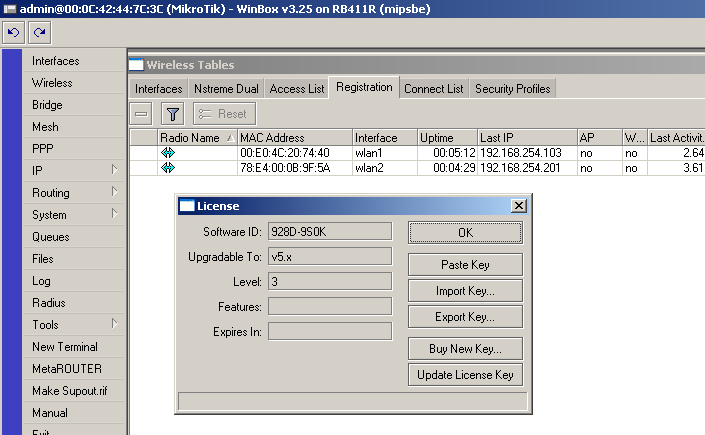The width and height of the screenshot is (705, 435).
Task: Open the Access List tab
Action: 297,89
